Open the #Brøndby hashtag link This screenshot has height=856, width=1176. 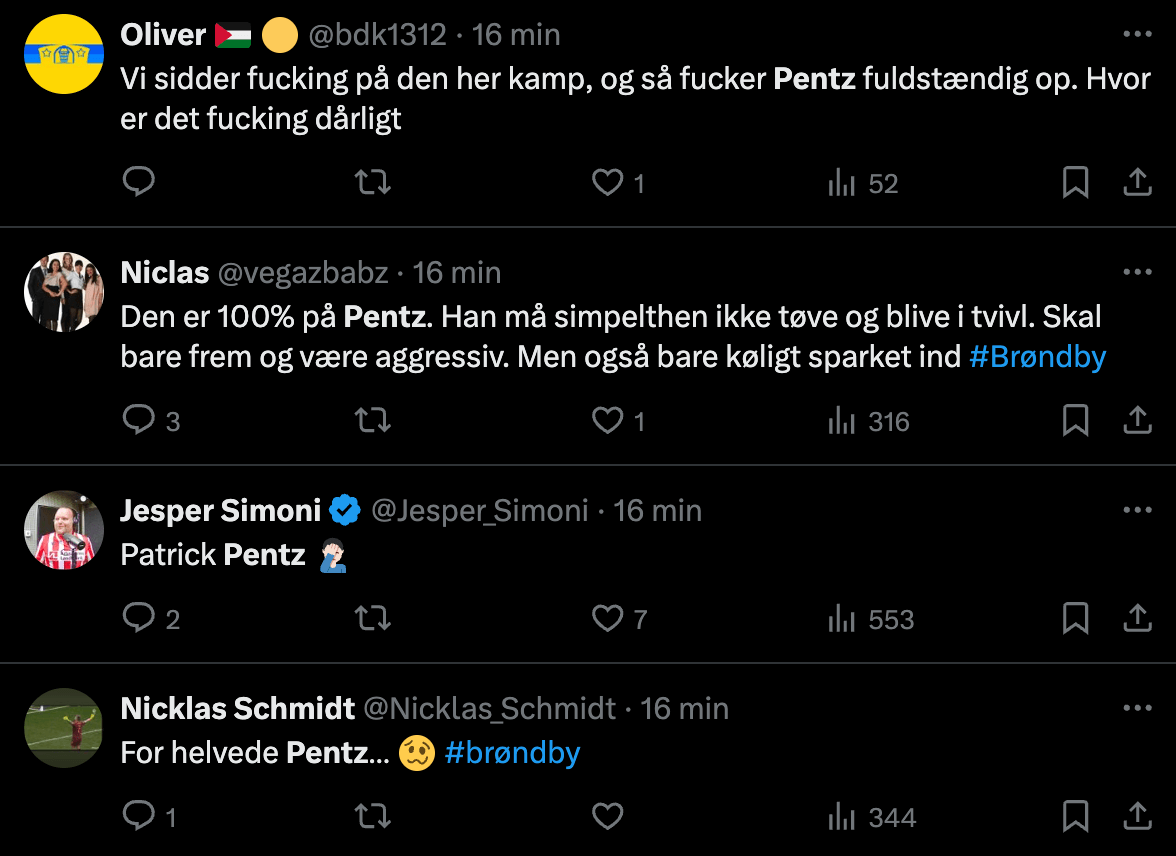tap(1037, 357)
